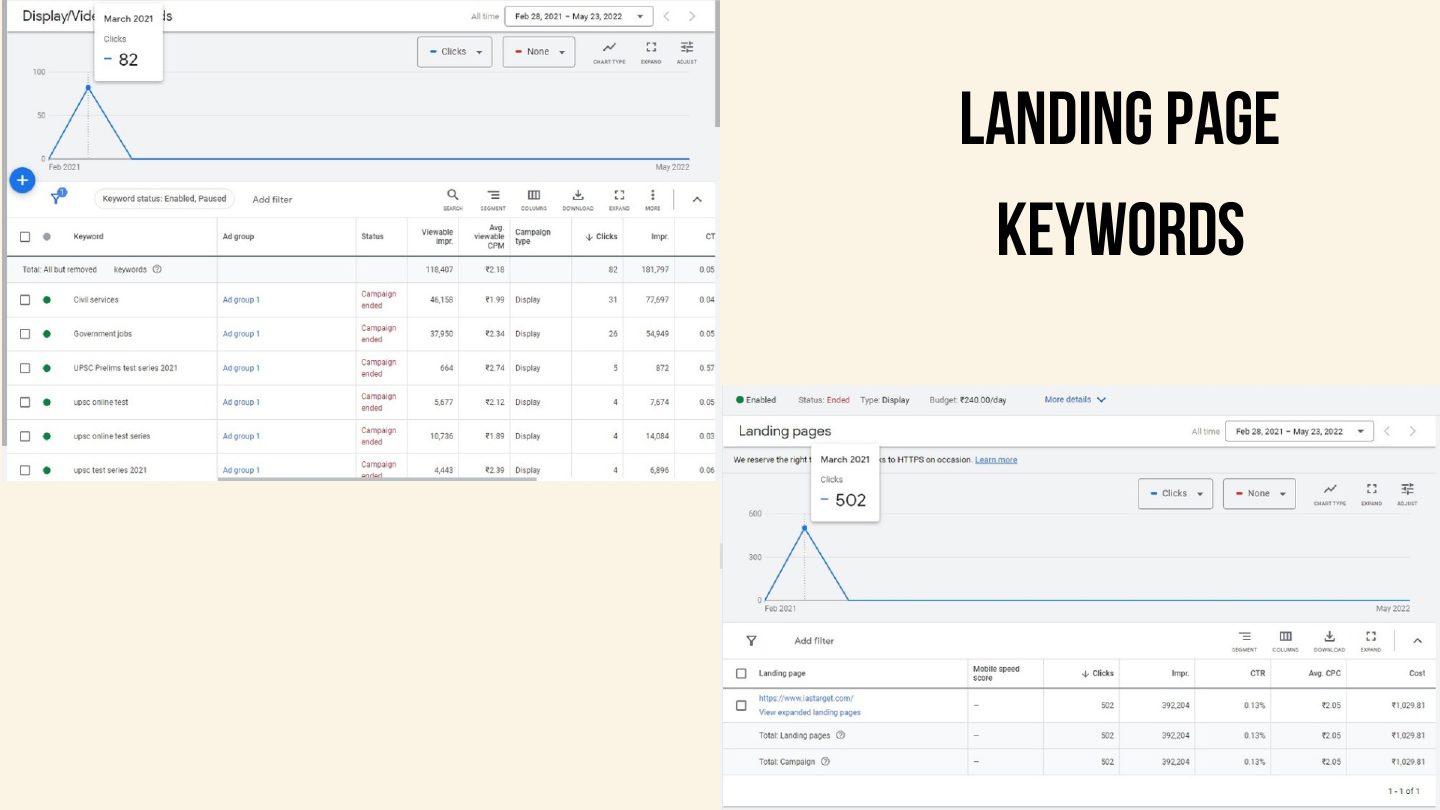Click the March 2021 data point on Landing pages chart

(804, 527)
